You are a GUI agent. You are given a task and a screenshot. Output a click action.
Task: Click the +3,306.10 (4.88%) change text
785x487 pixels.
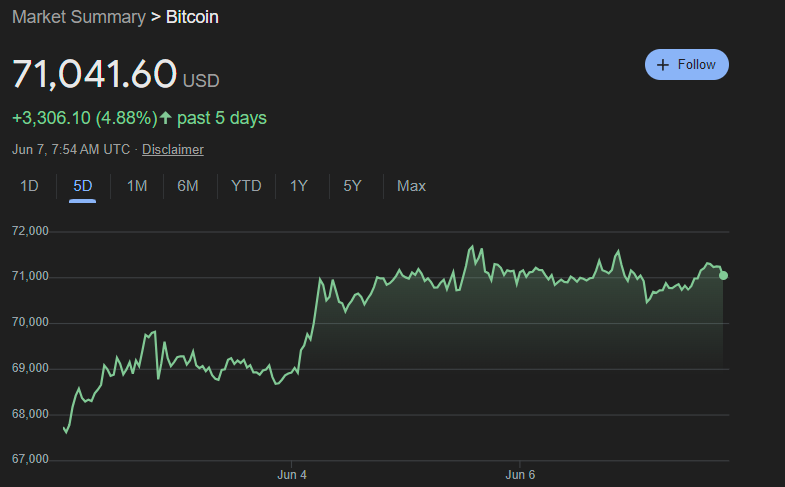(x=85, y=118)
